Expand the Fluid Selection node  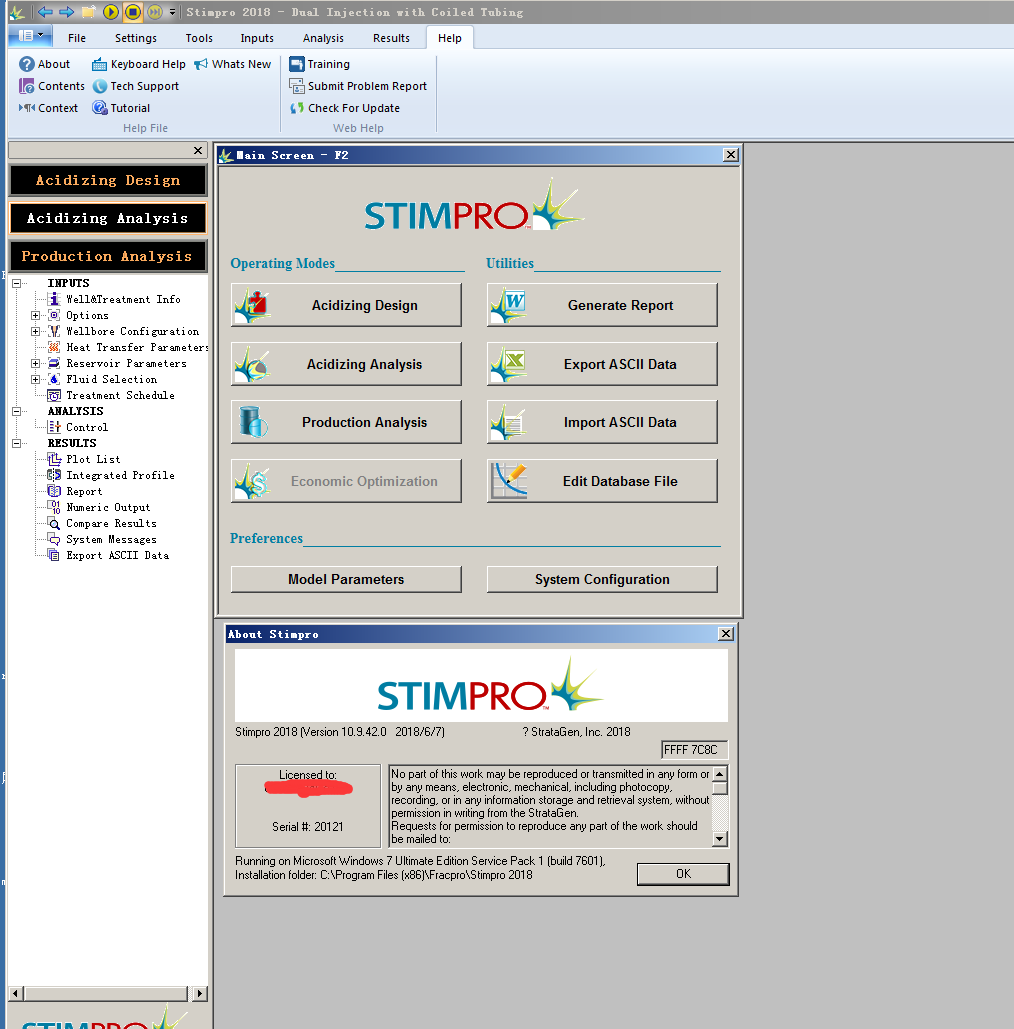35,379
